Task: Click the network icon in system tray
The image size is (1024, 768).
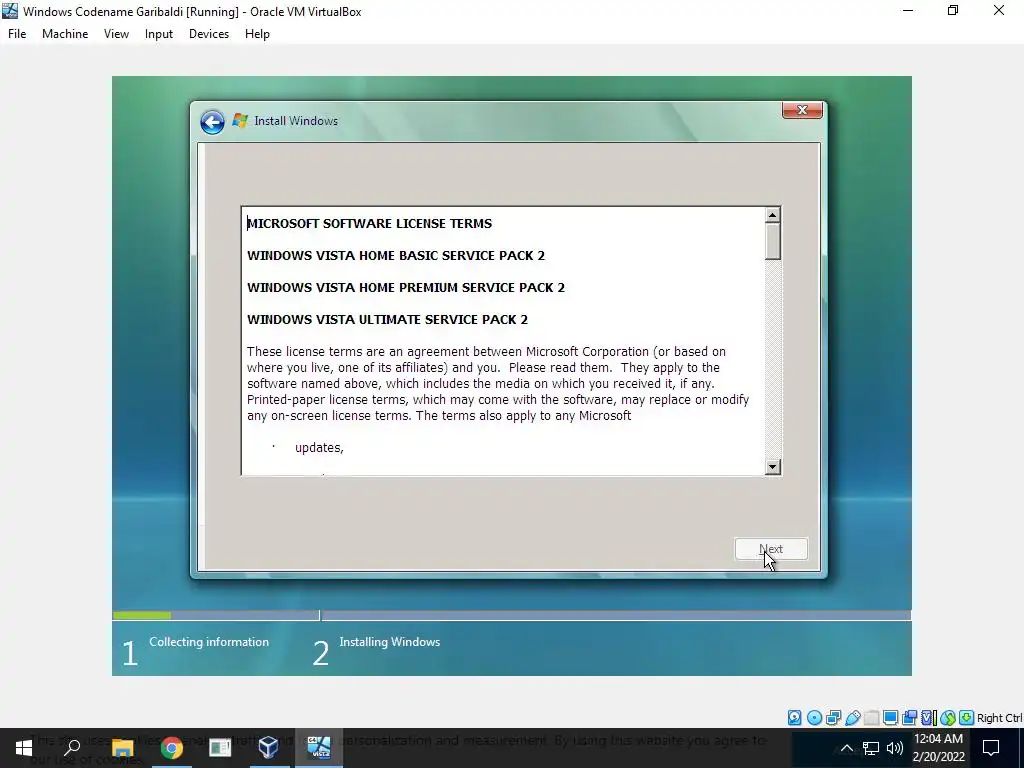Action: [x=871, y=748]
